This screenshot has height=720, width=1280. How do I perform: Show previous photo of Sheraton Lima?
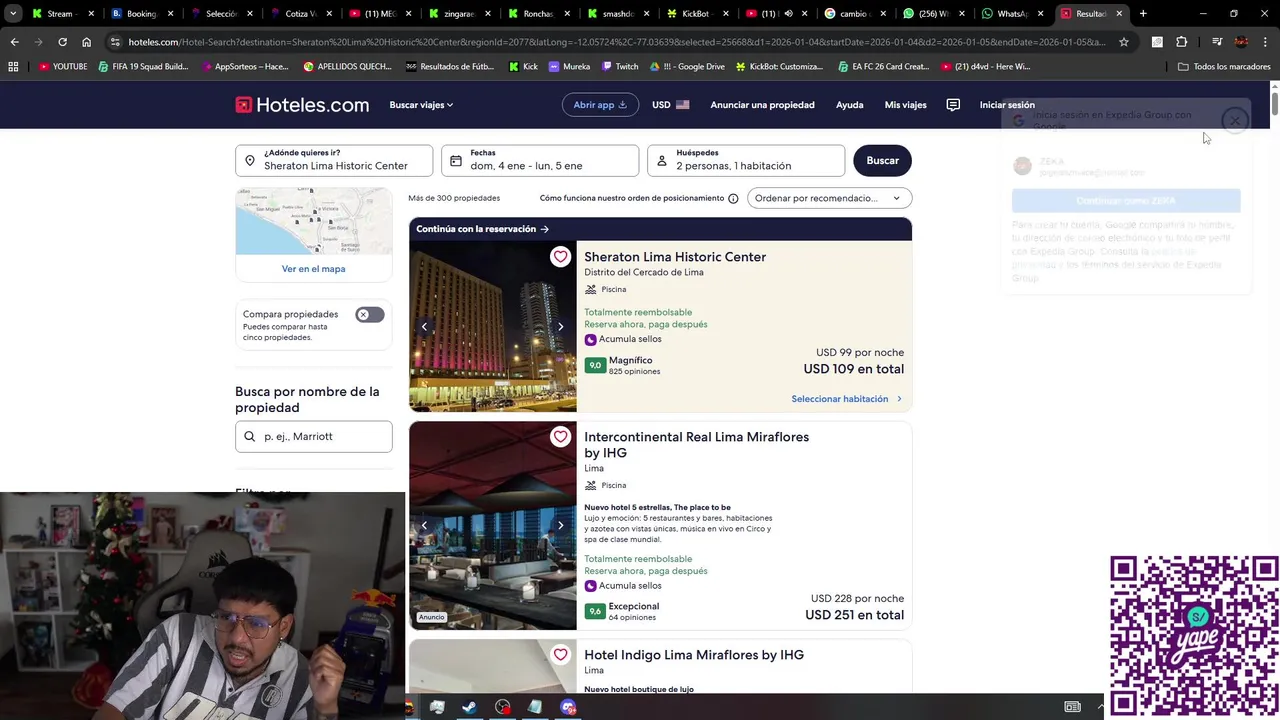(x=424, y=327)
